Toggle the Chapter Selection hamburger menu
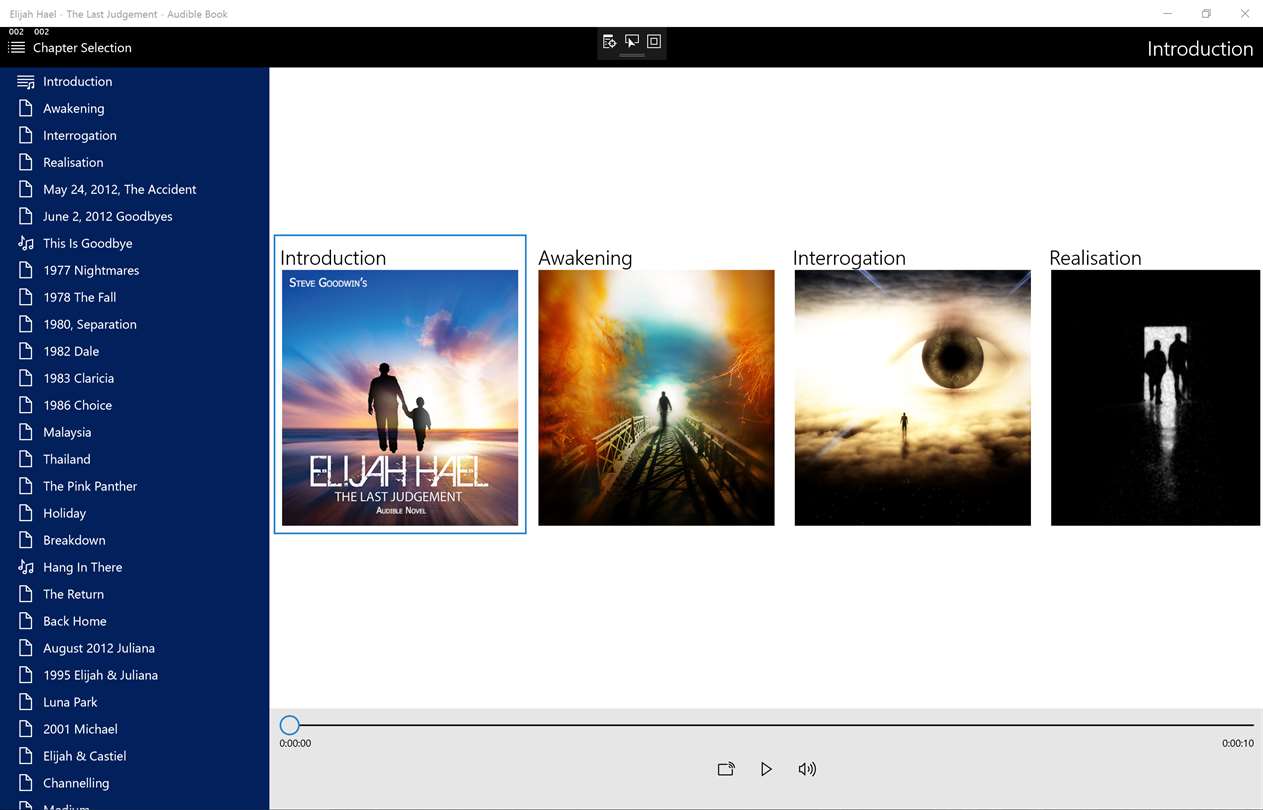1263x810 pixels. coord(17,47)
